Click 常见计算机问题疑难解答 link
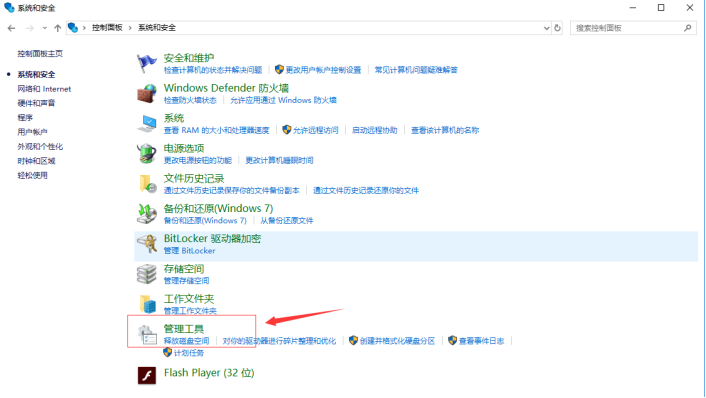 click(416, 70)
